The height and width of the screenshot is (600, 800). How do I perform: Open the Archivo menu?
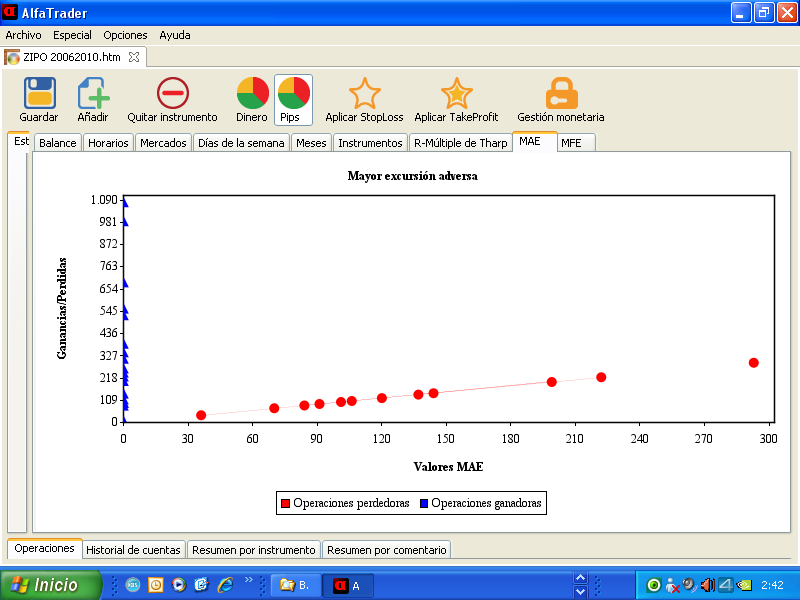tap(24, 35)
